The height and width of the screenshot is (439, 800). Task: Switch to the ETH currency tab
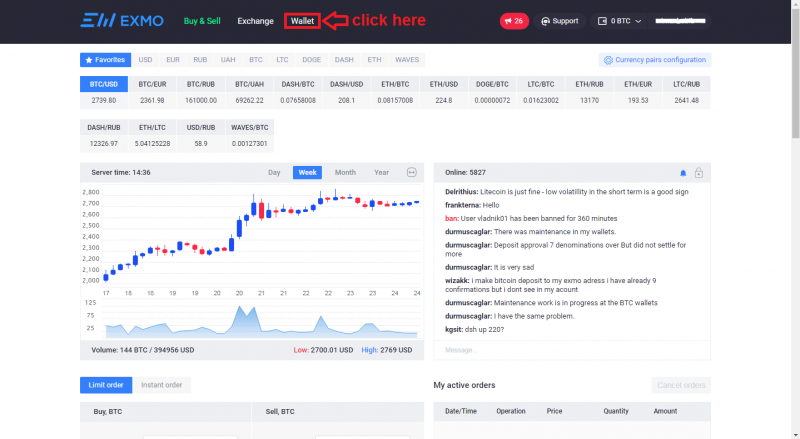click(x=374, y=60)
